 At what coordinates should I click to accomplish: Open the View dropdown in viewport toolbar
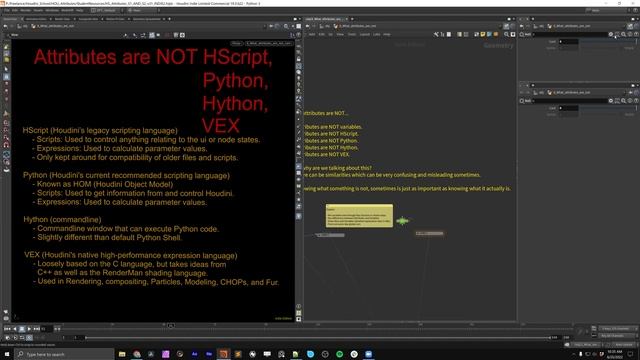[15, 35]
